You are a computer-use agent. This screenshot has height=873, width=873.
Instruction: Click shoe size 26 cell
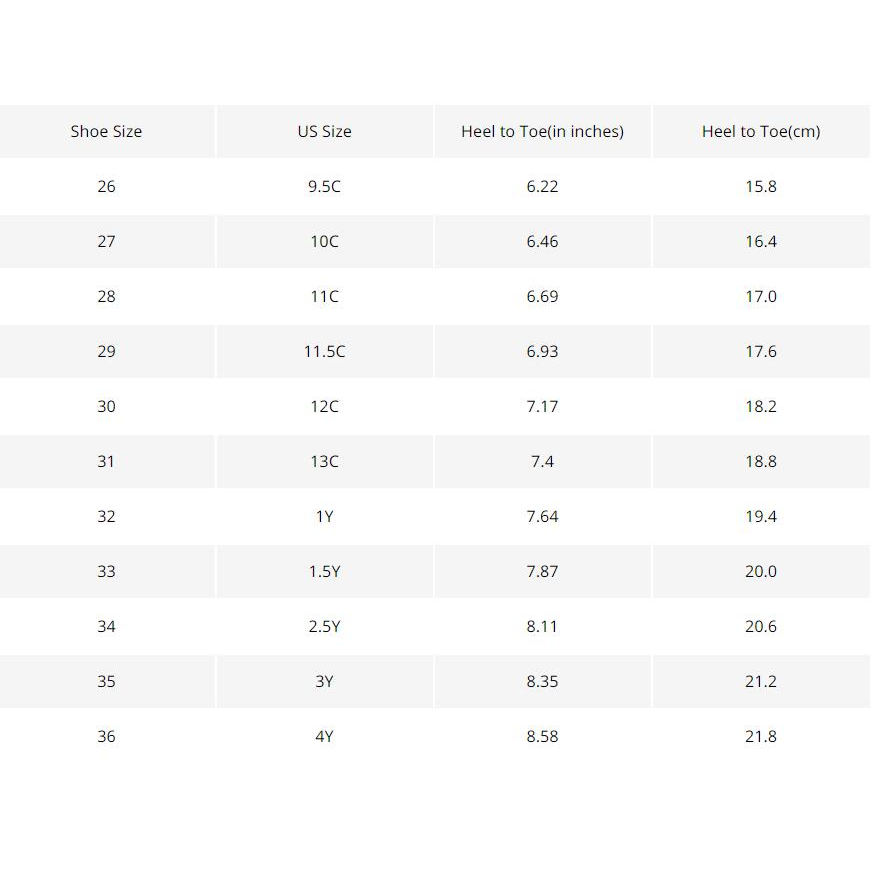coord(106,187)
